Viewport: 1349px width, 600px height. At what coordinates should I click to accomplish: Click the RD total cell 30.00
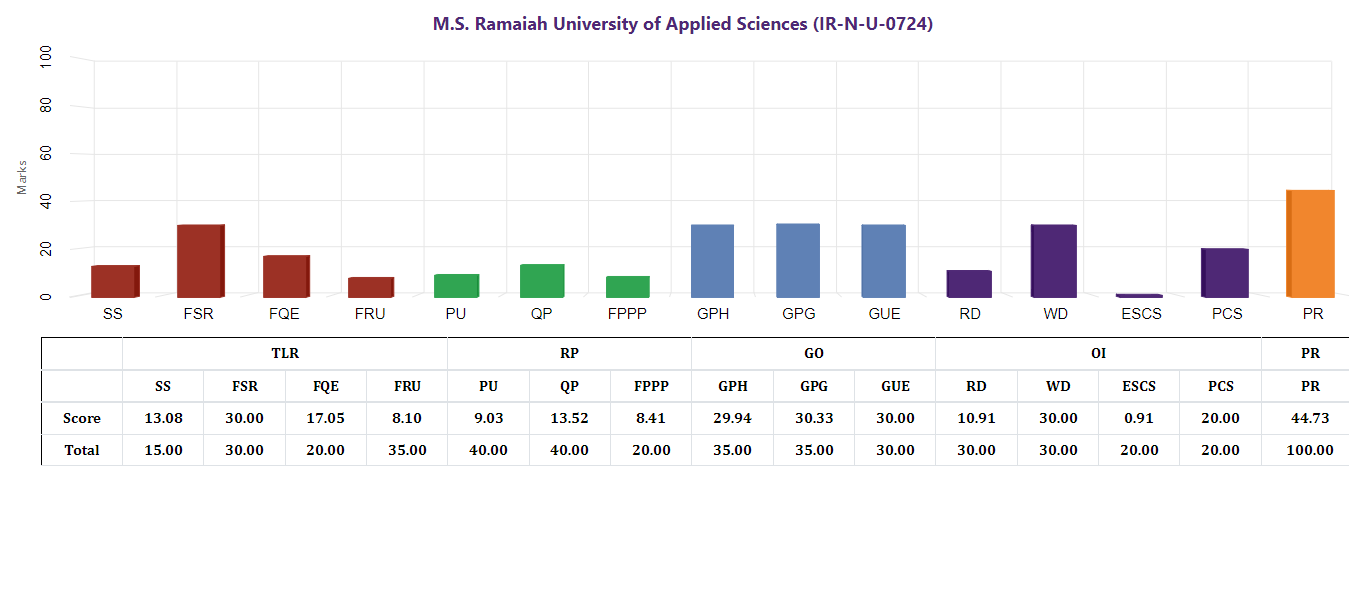976,450
